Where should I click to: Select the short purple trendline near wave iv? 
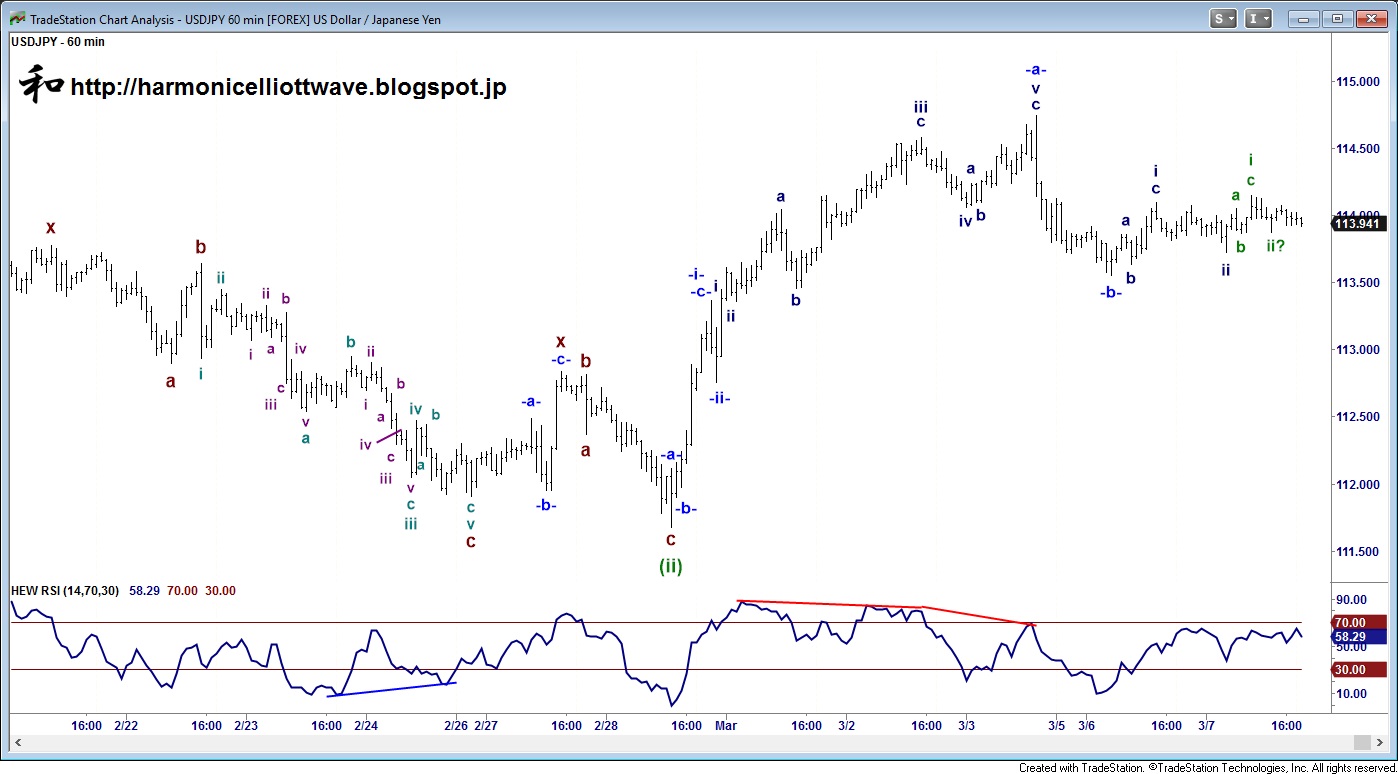(x=389, y=436)
